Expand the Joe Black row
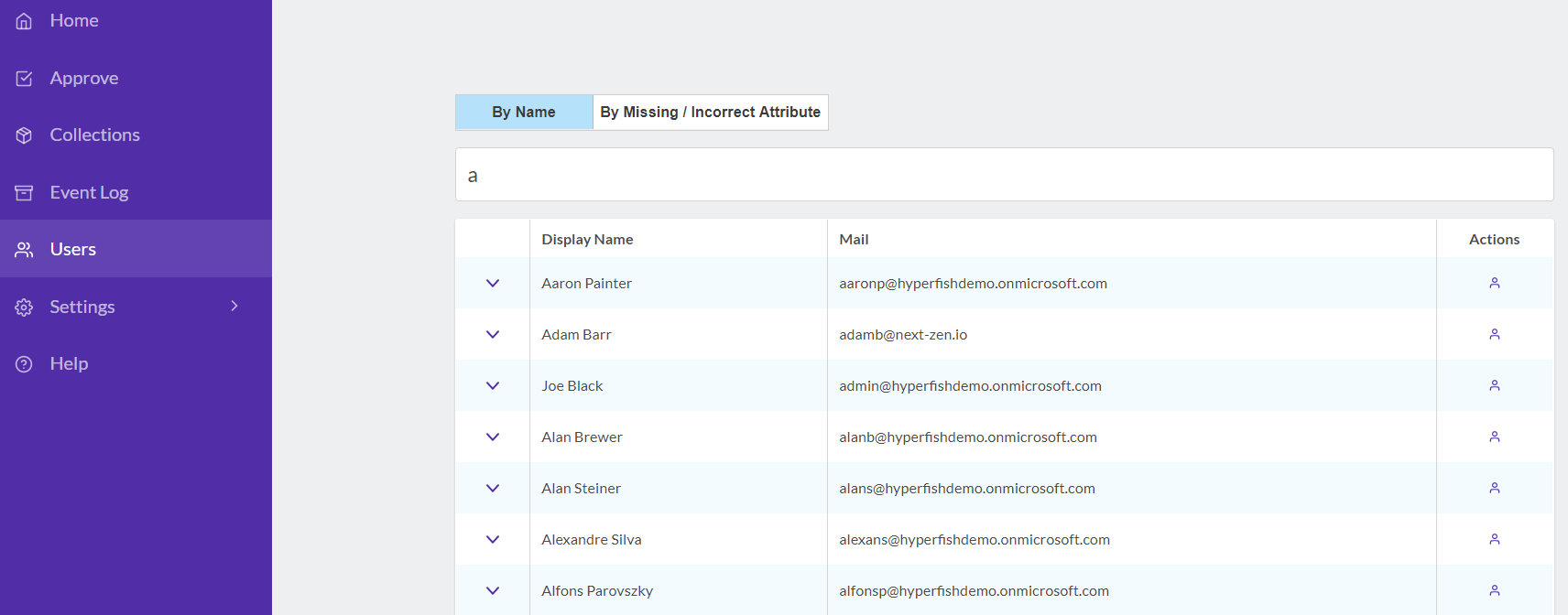 [x=493, y=386]
